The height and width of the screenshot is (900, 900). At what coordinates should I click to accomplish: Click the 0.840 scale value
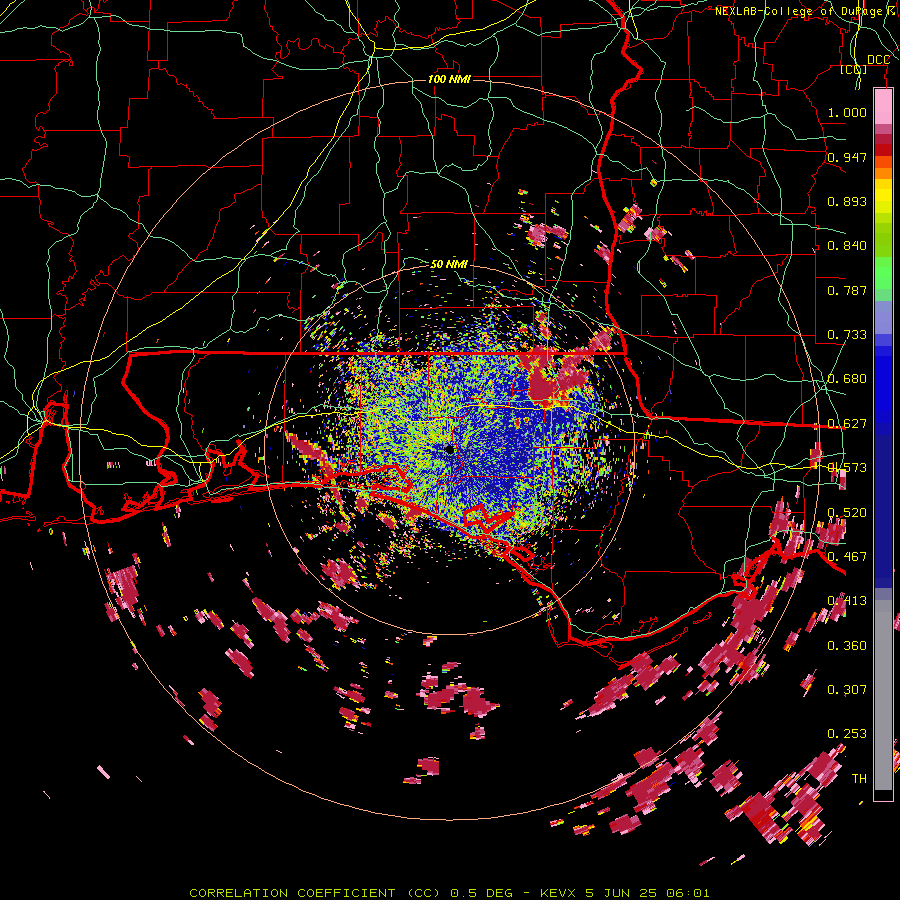847,246
